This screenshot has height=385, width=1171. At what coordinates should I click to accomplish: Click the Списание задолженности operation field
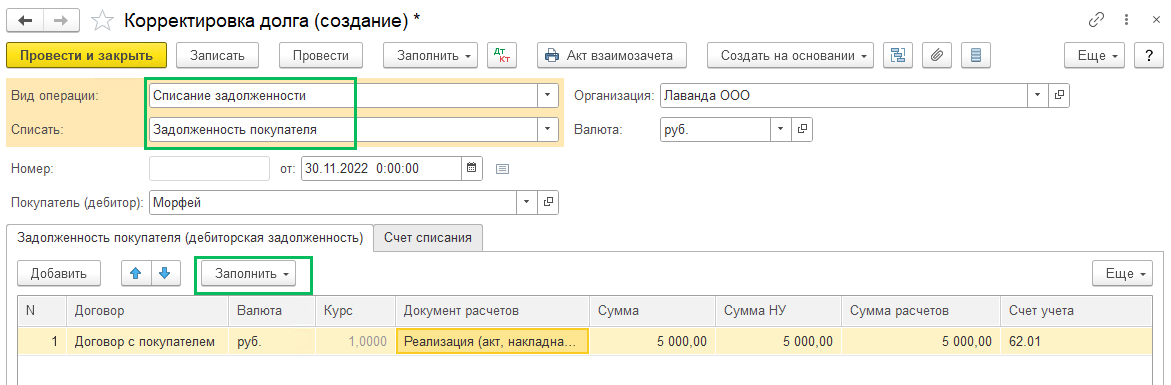[x=344, y=96]
